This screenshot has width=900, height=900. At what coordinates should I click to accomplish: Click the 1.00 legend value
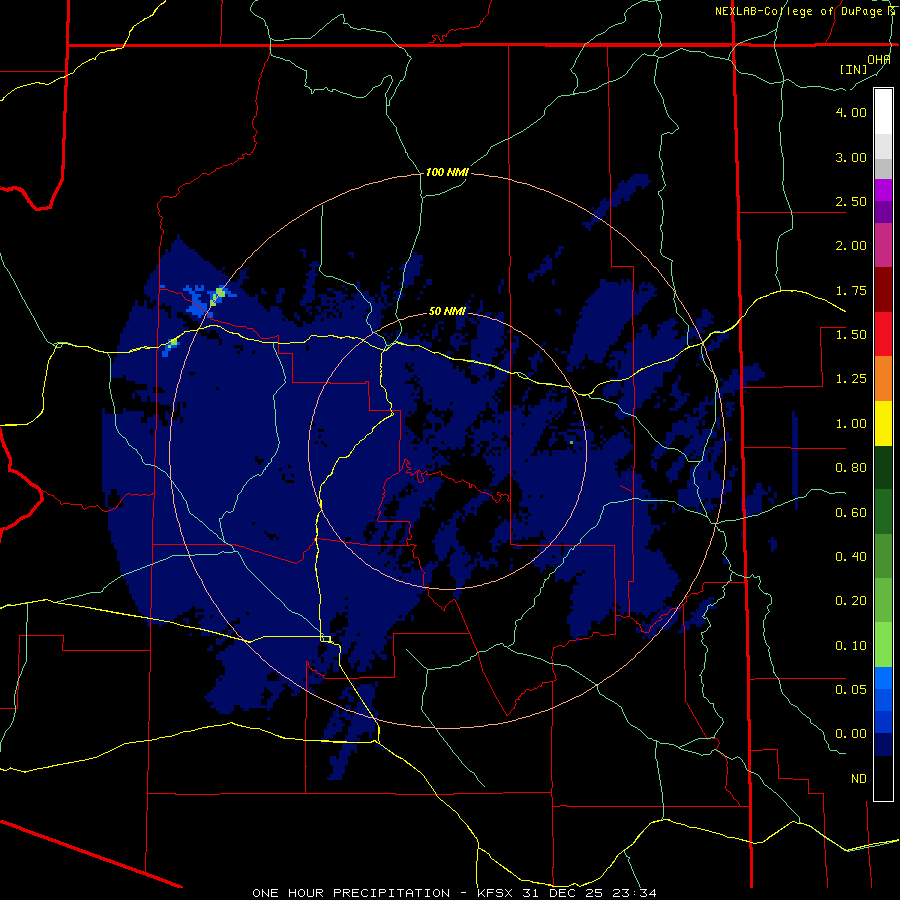(x=851, y=424)
